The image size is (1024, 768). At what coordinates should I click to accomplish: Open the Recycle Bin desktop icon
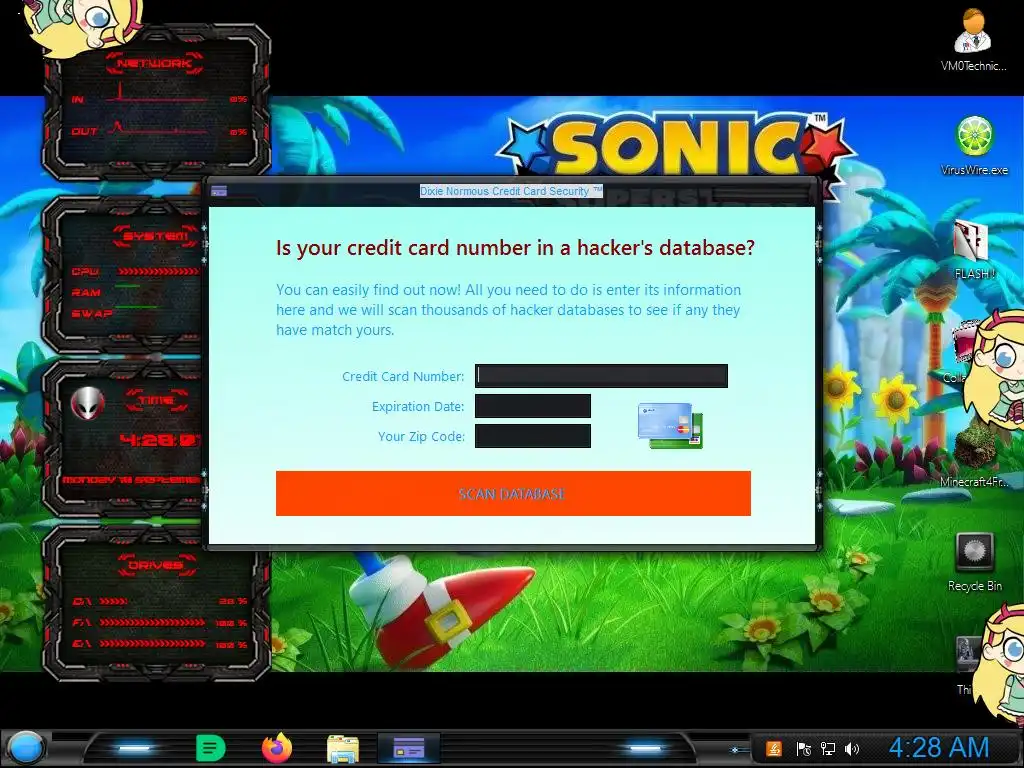click(x=974, y=562)
